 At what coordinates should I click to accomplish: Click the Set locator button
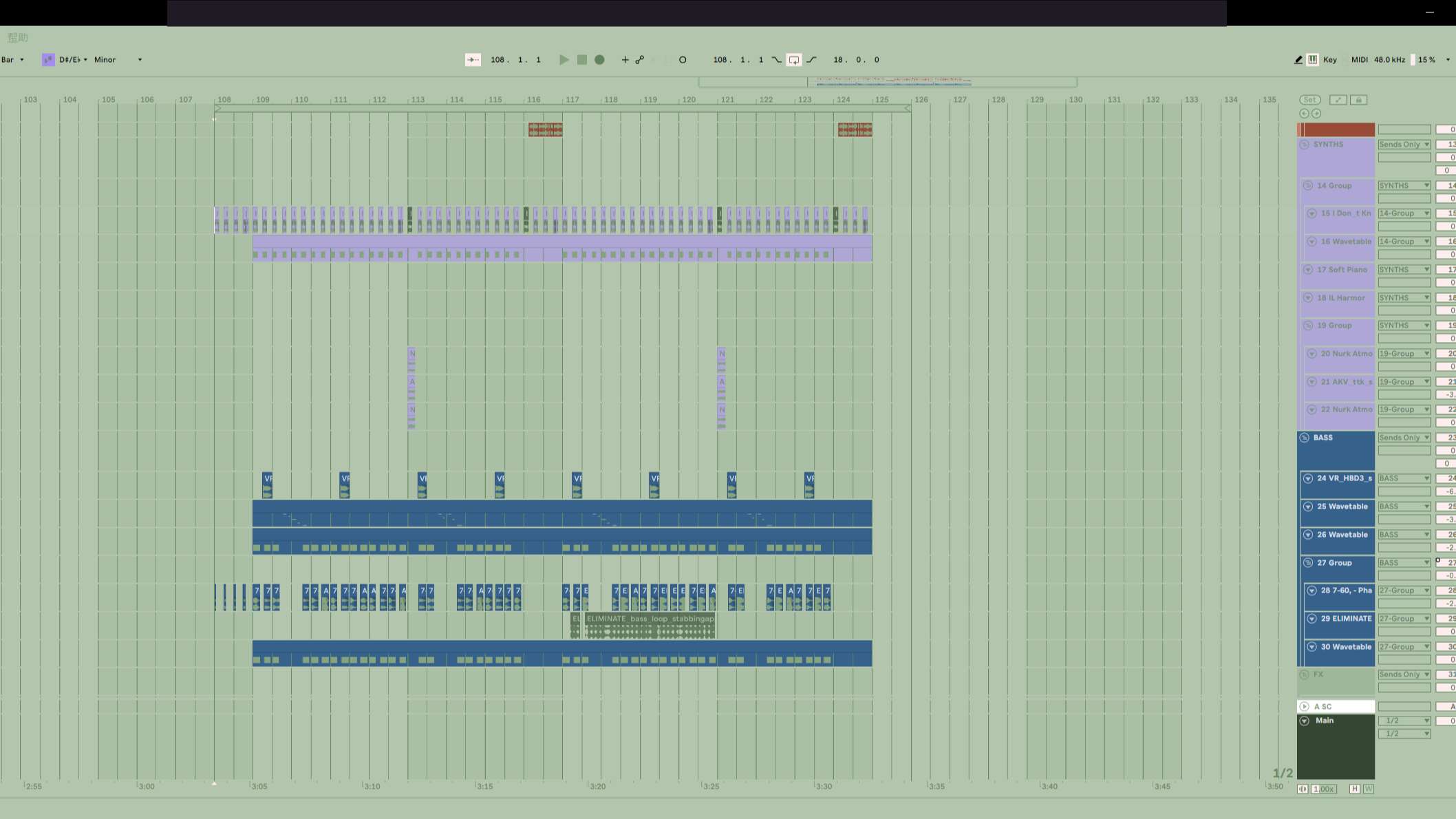click(1309, 100)
